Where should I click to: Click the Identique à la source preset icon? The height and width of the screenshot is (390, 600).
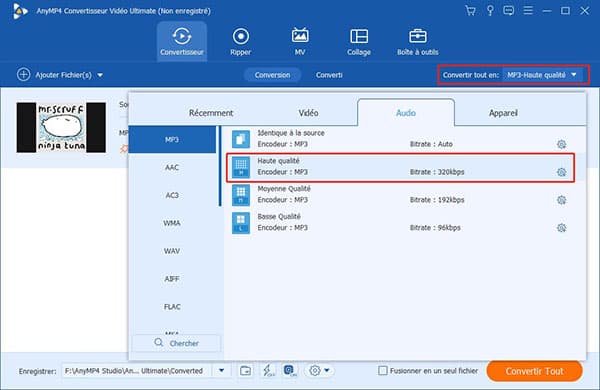(241, 139)
